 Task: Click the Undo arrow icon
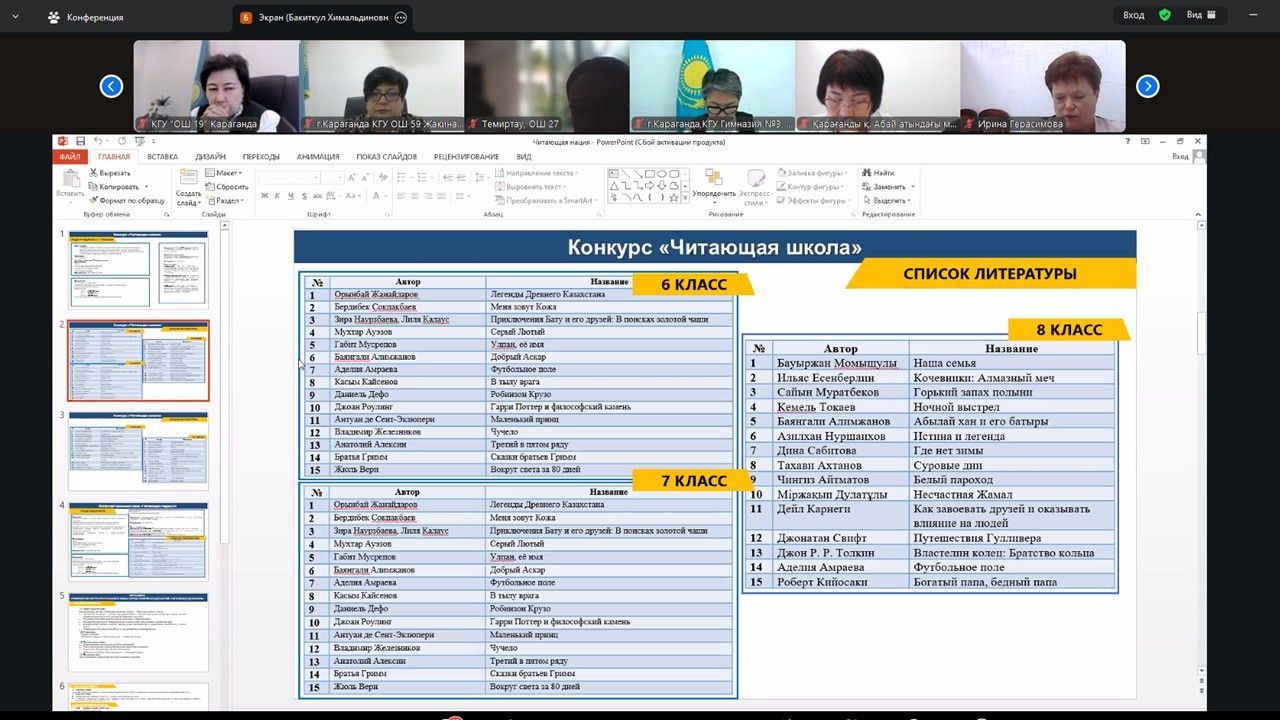click(x=97, y=142)
